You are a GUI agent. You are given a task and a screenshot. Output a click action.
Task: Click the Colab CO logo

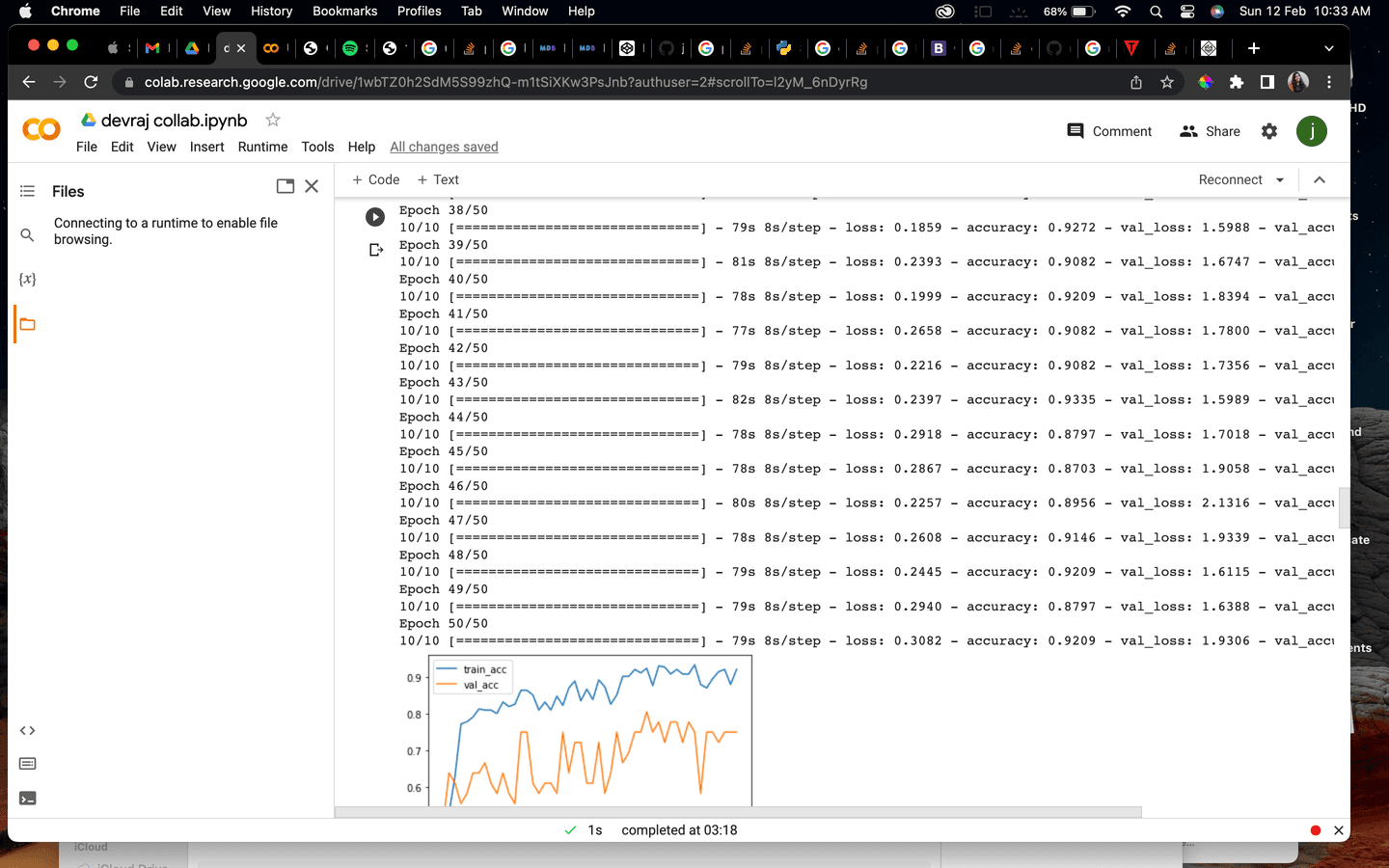pos(41,129)
